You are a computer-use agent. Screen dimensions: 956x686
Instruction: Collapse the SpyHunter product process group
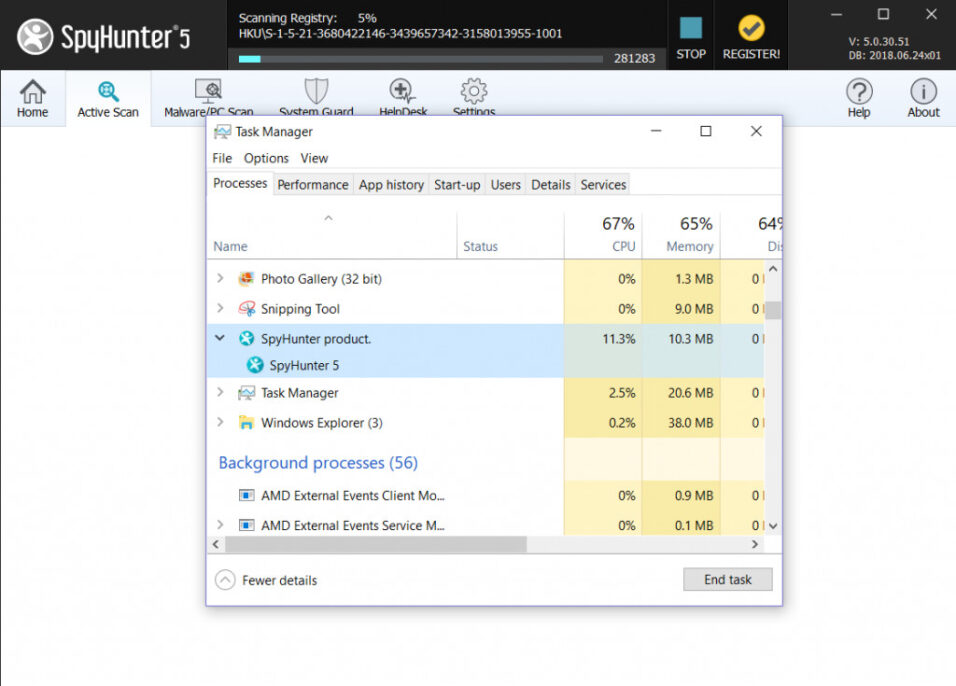point(220,339)
